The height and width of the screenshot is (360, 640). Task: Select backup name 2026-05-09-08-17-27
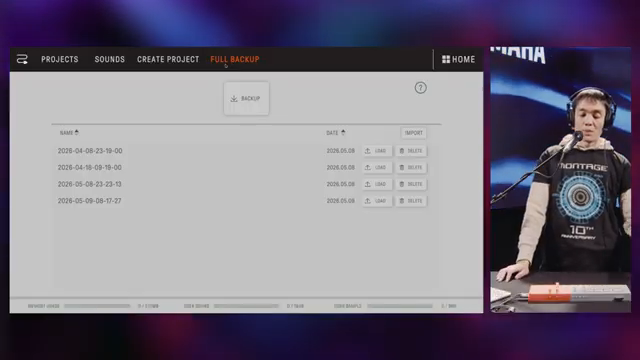click(x=89, y=201)
